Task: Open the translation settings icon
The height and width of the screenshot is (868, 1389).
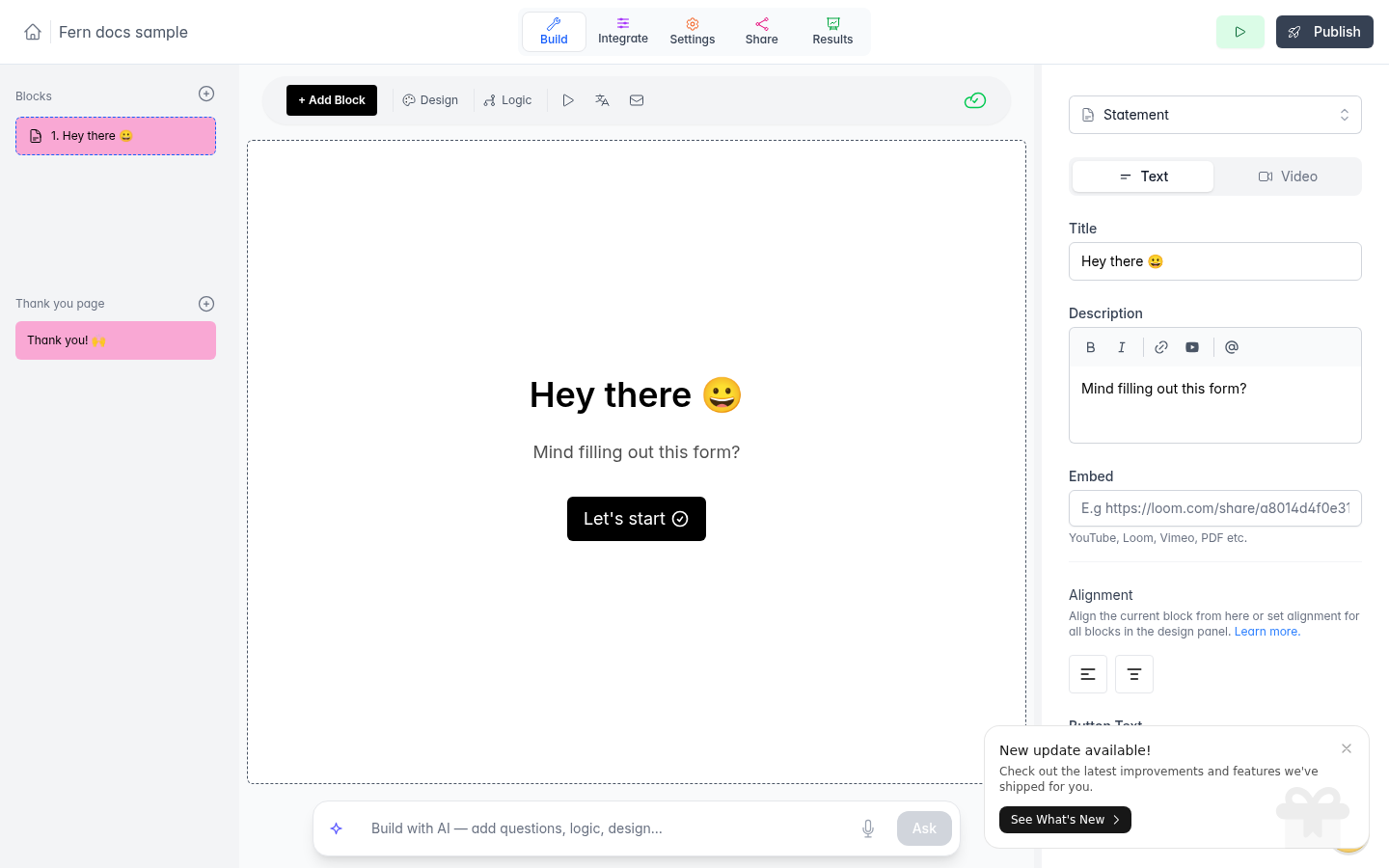Action: pos(602,100)
